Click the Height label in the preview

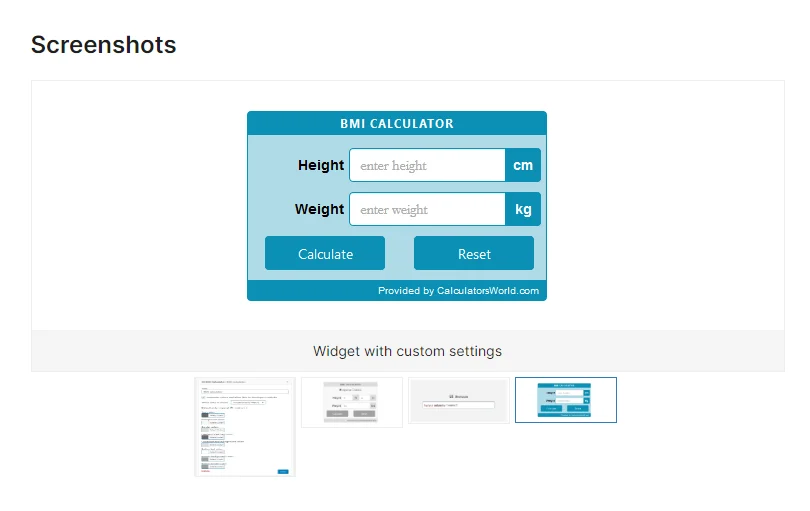click(321, 165)
